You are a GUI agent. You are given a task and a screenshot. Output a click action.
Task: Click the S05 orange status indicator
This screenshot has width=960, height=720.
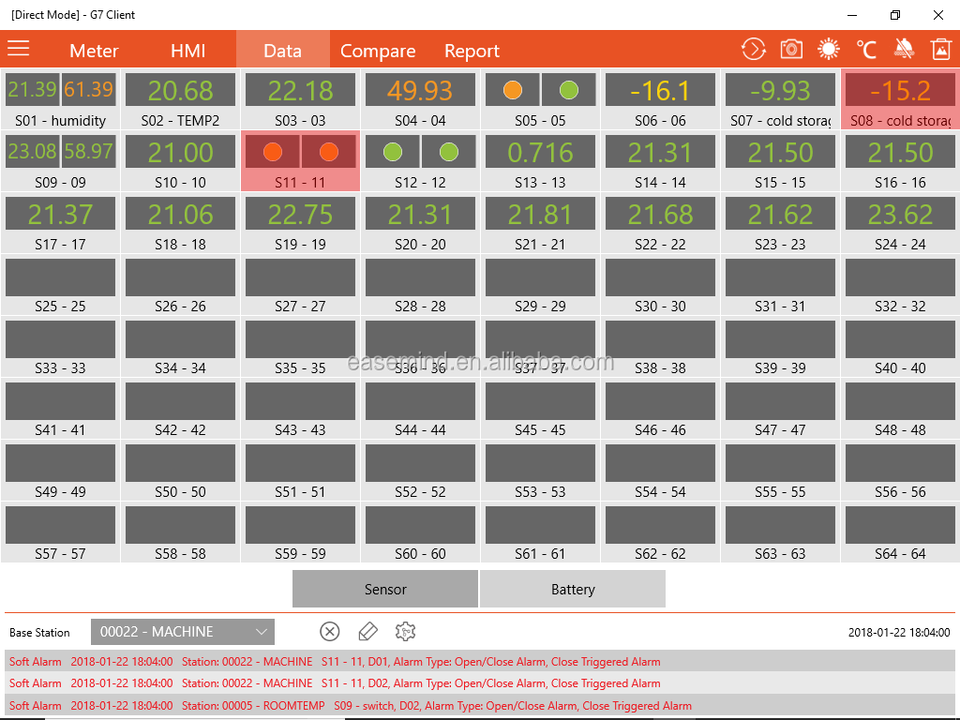[x=512, y=90]
